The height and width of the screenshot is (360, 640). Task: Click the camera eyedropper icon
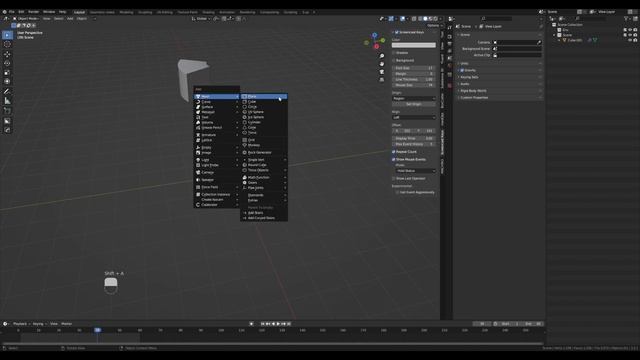[539, 42]
